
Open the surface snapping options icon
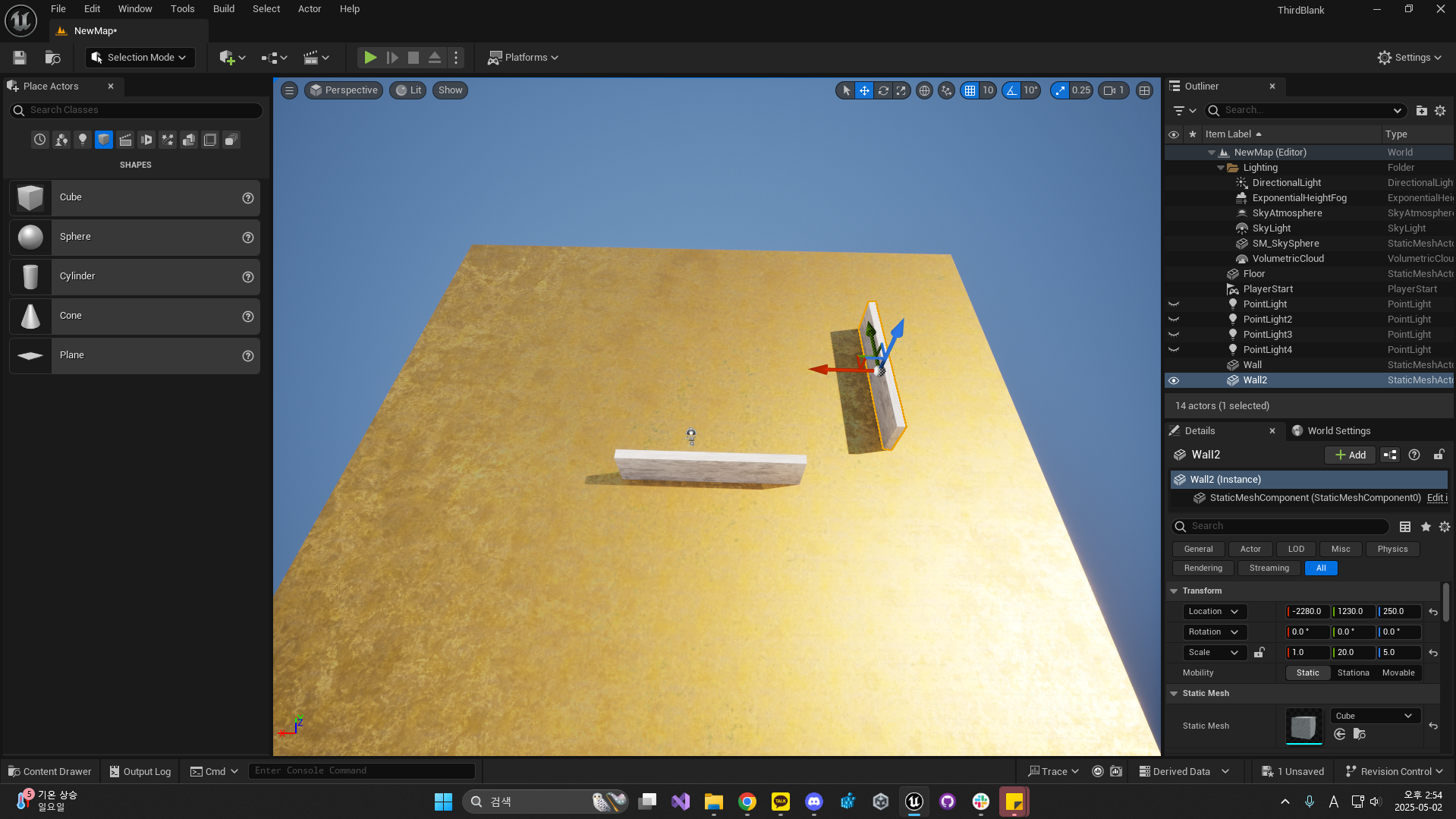(946, 90)
